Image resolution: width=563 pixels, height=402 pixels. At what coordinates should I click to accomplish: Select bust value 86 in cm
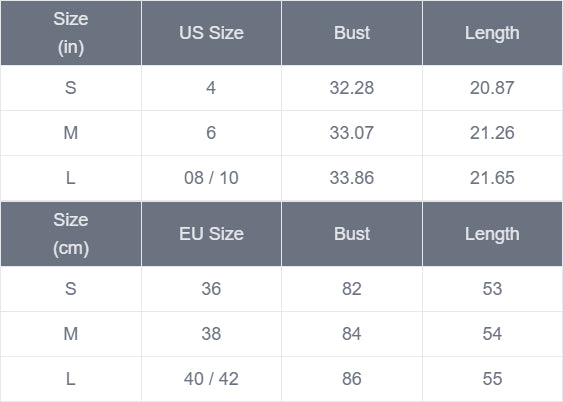[x=352, y=379]
